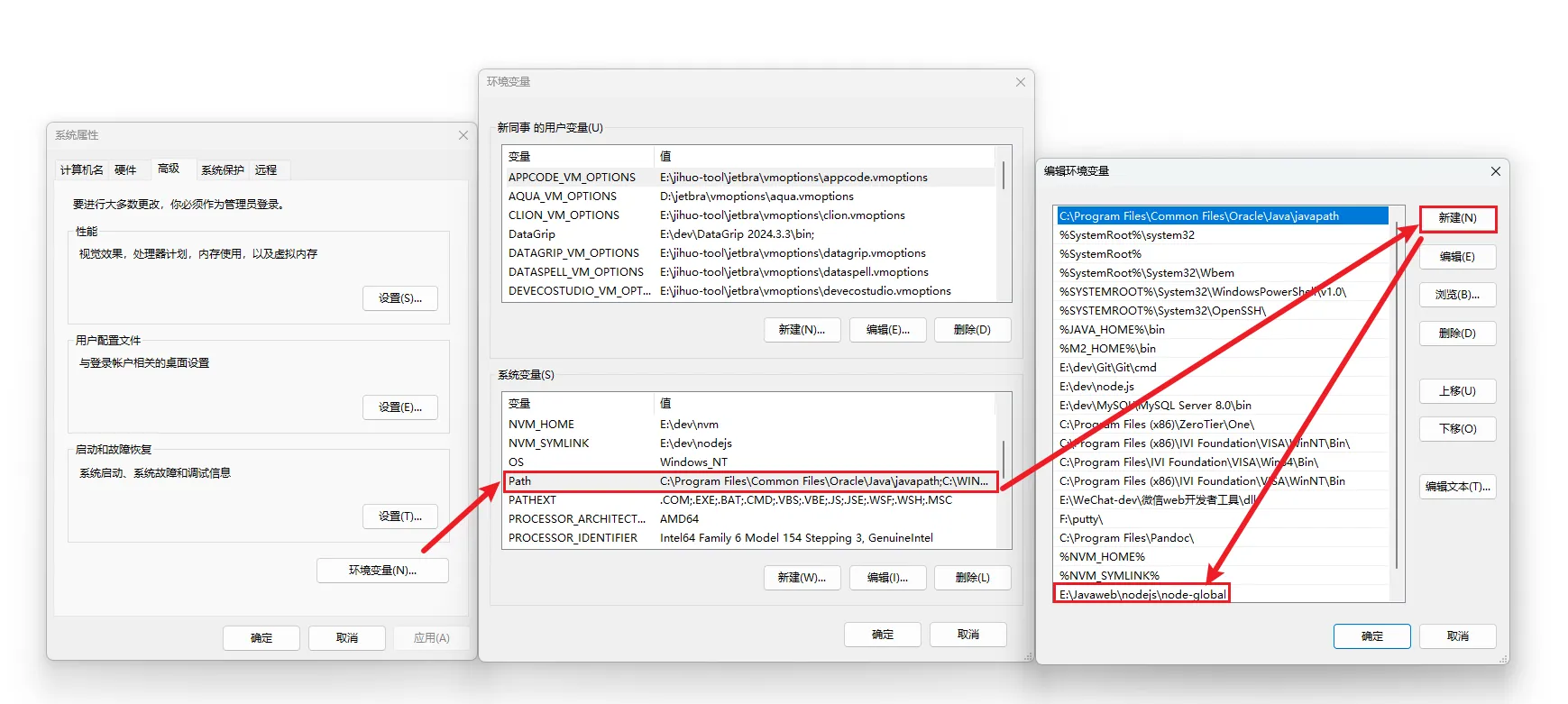Click the user variables 值 column header
Image resolution: width=1568 pixels, height=704 pixels.
coord(824,157)
